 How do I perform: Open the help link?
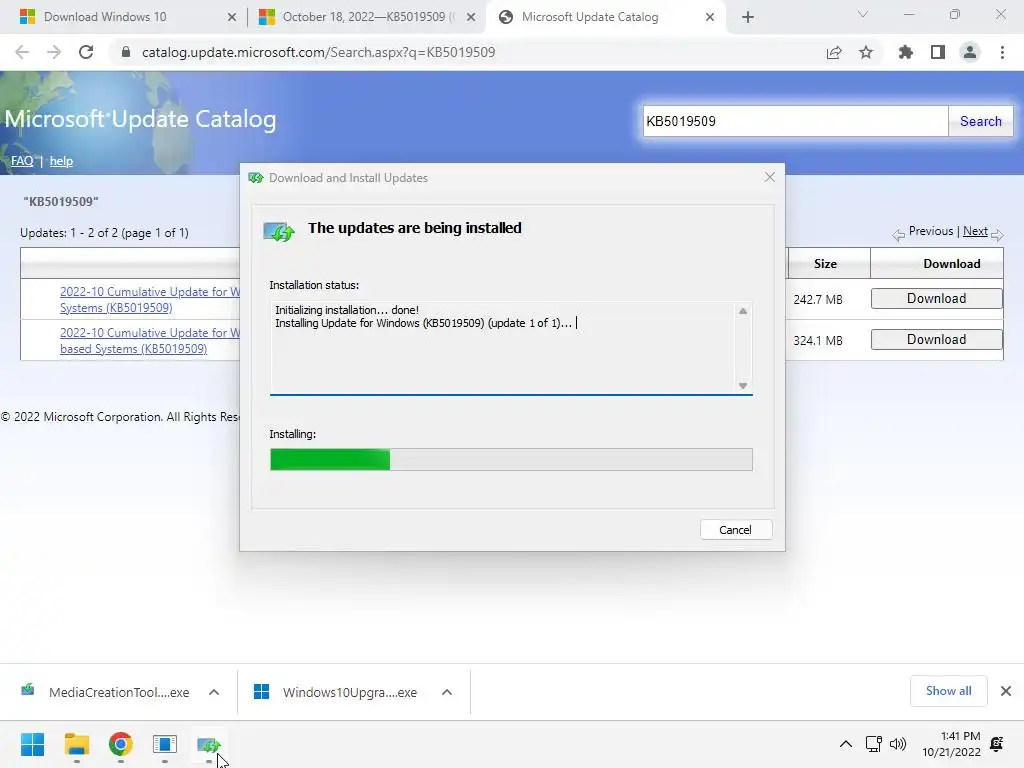(61, 161)
